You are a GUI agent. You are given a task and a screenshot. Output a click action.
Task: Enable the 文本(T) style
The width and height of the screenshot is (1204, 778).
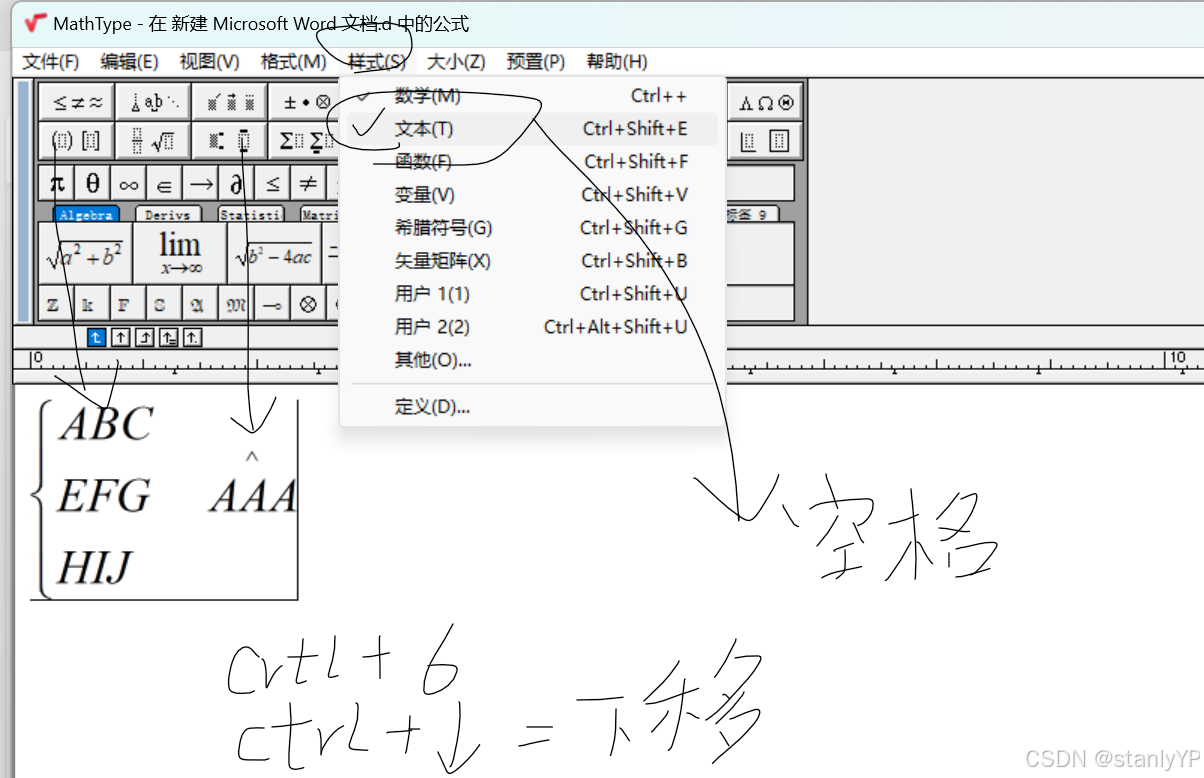point(425,128)
